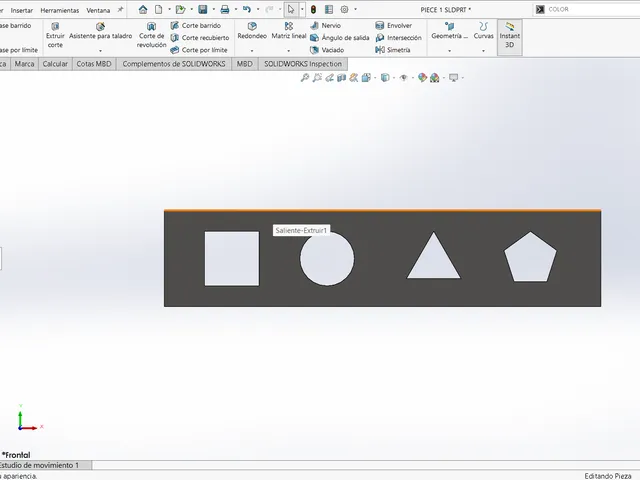This screenshot has height=480, width=640.
Task: Click the Home icon in the top toolbar
Action: (x=143, y=9)
